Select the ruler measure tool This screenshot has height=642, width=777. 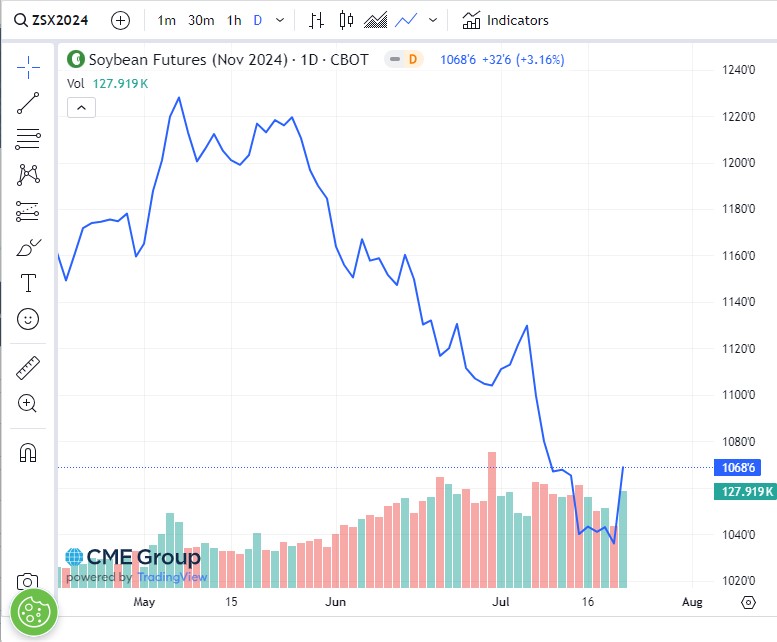click(x=28, y=368)
